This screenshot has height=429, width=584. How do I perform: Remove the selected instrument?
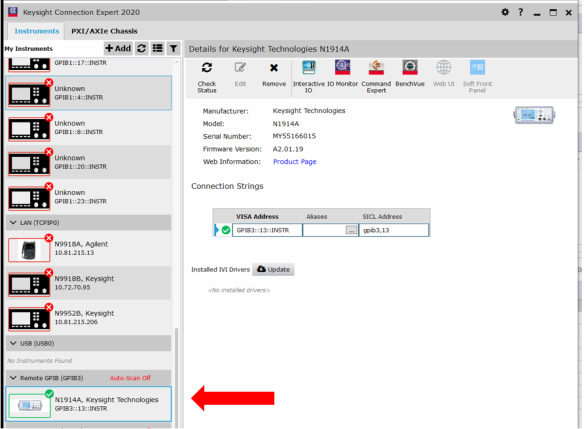coord(274,74)
